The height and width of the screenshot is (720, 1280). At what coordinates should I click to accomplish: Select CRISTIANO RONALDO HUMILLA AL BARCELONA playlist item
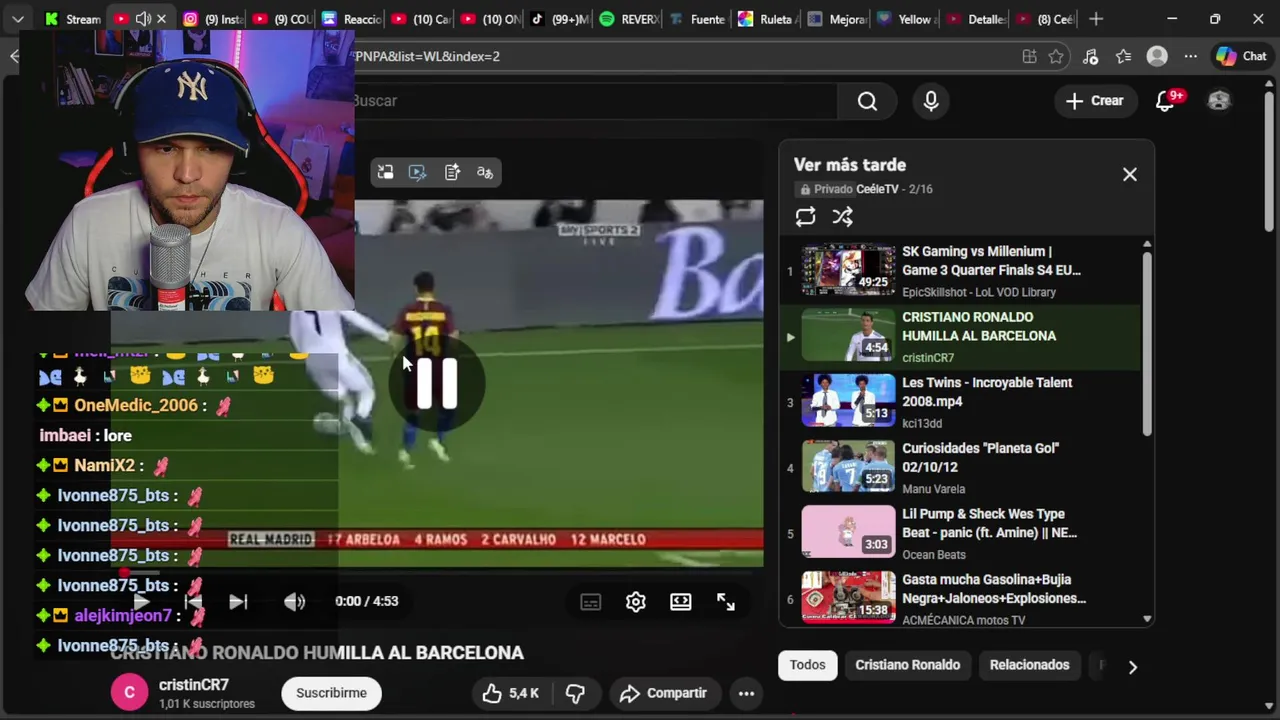[x=961, y=337]
